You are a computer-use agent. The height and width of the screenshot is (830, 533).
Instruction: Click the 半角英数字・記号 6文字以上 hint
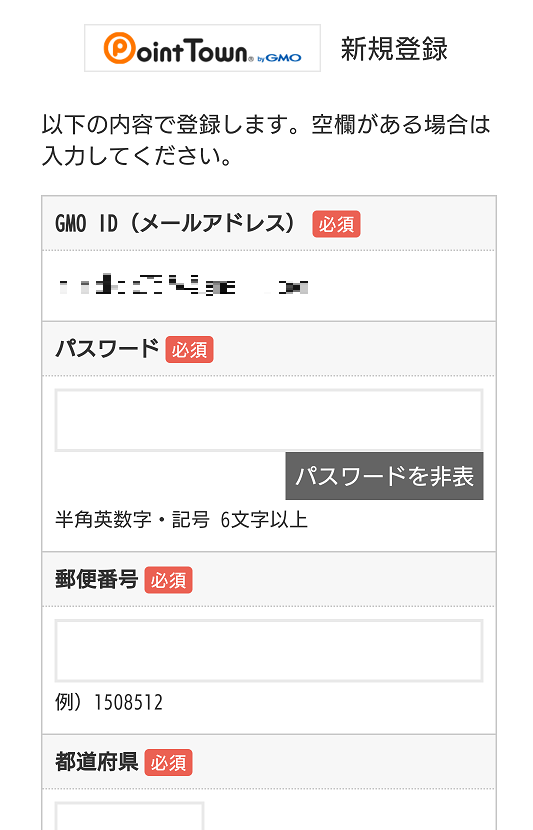(181, 520)
